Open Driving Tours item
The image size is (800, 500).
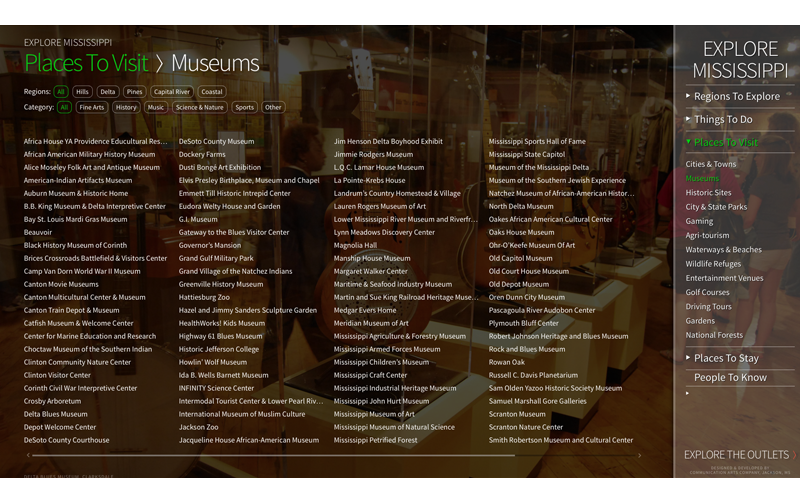coord(708,307)
